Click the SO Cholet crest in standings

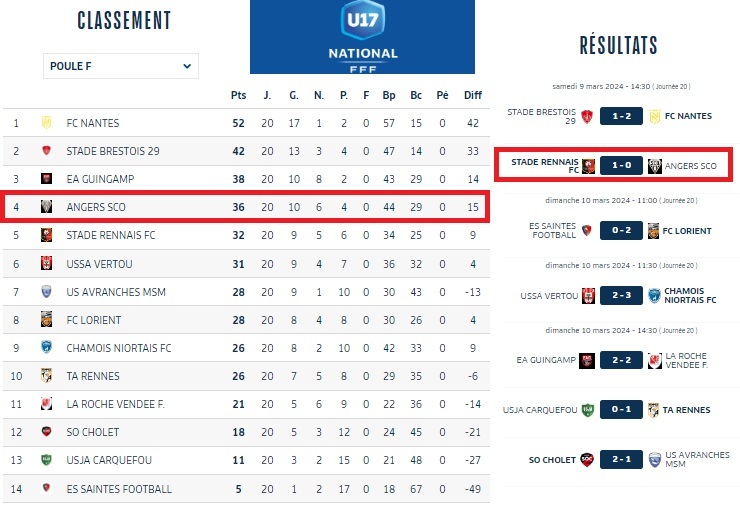point(46,432)
